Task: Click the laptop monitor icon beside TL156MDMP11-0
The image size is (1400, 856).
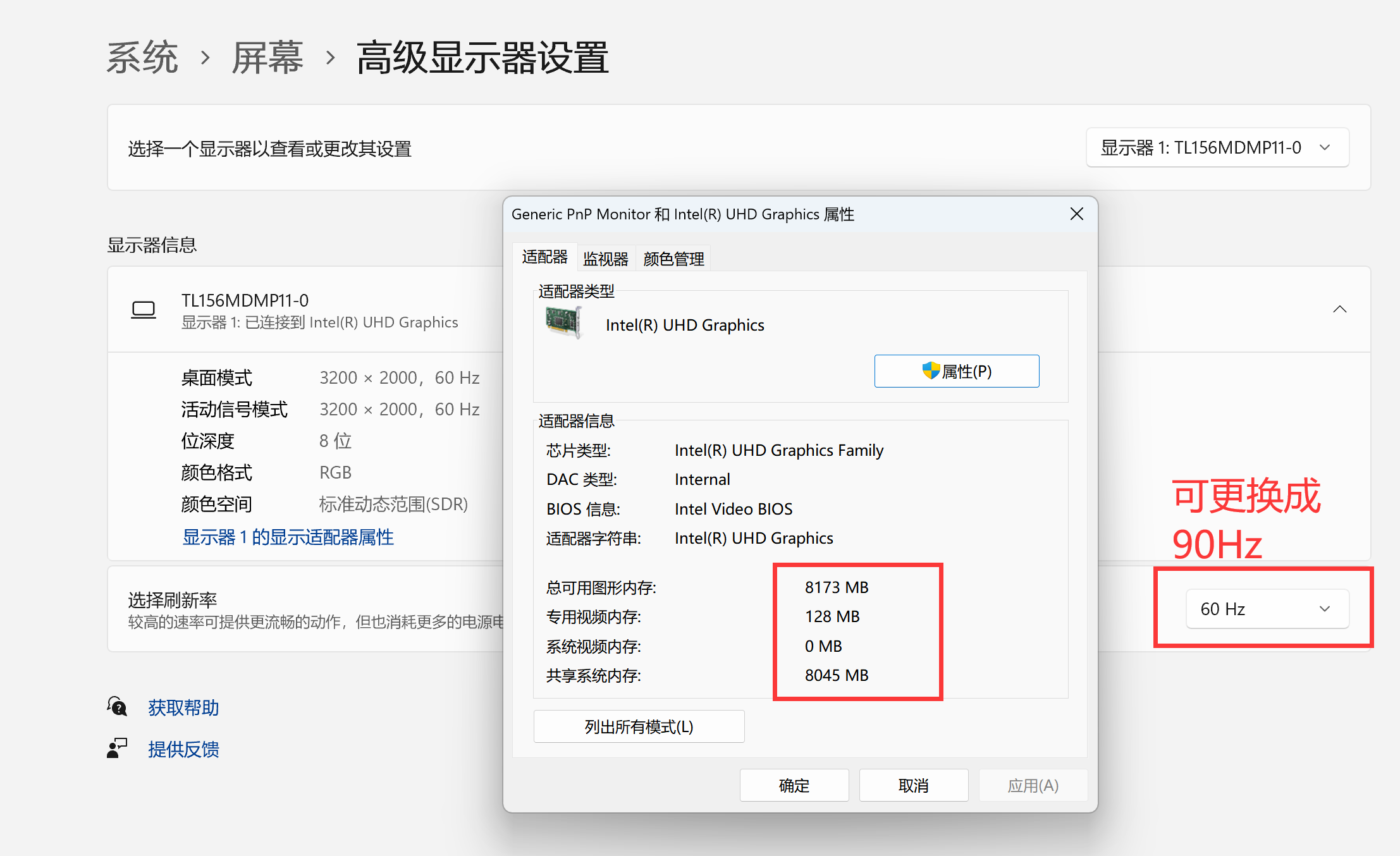Action: pos(144,310)
